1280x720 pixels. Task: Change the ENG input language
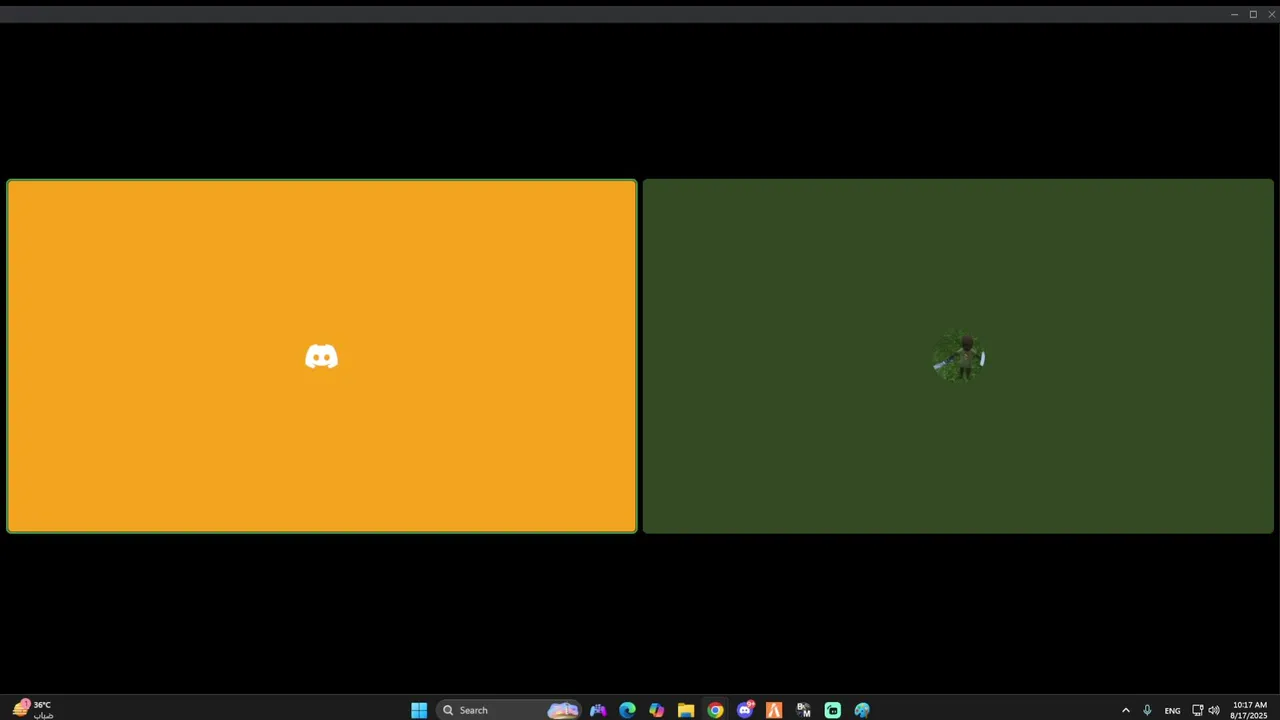pos(1172,711)
